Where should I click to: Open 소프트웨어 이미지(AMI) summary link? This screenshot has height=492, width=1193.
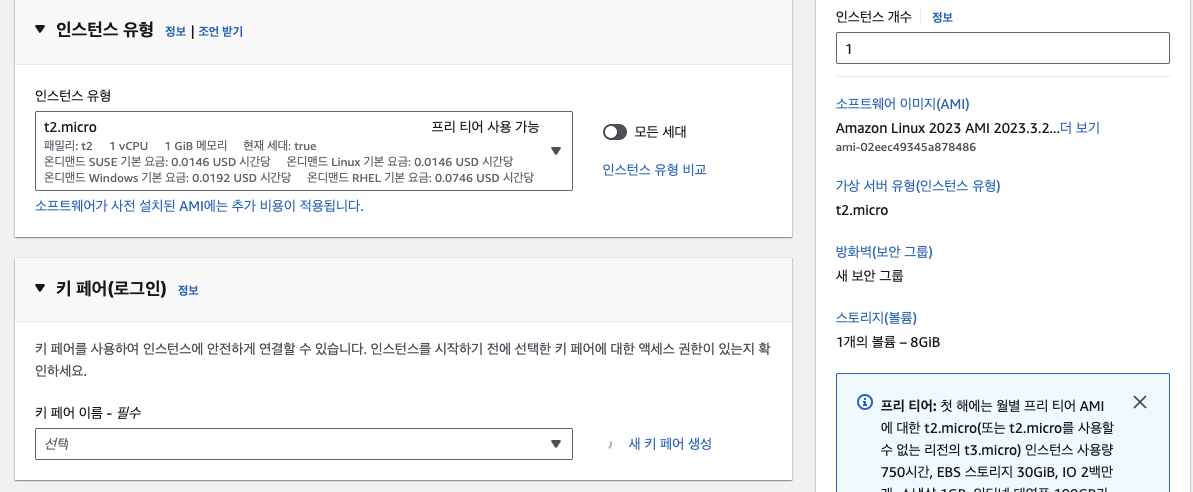(x=902, y=104)
